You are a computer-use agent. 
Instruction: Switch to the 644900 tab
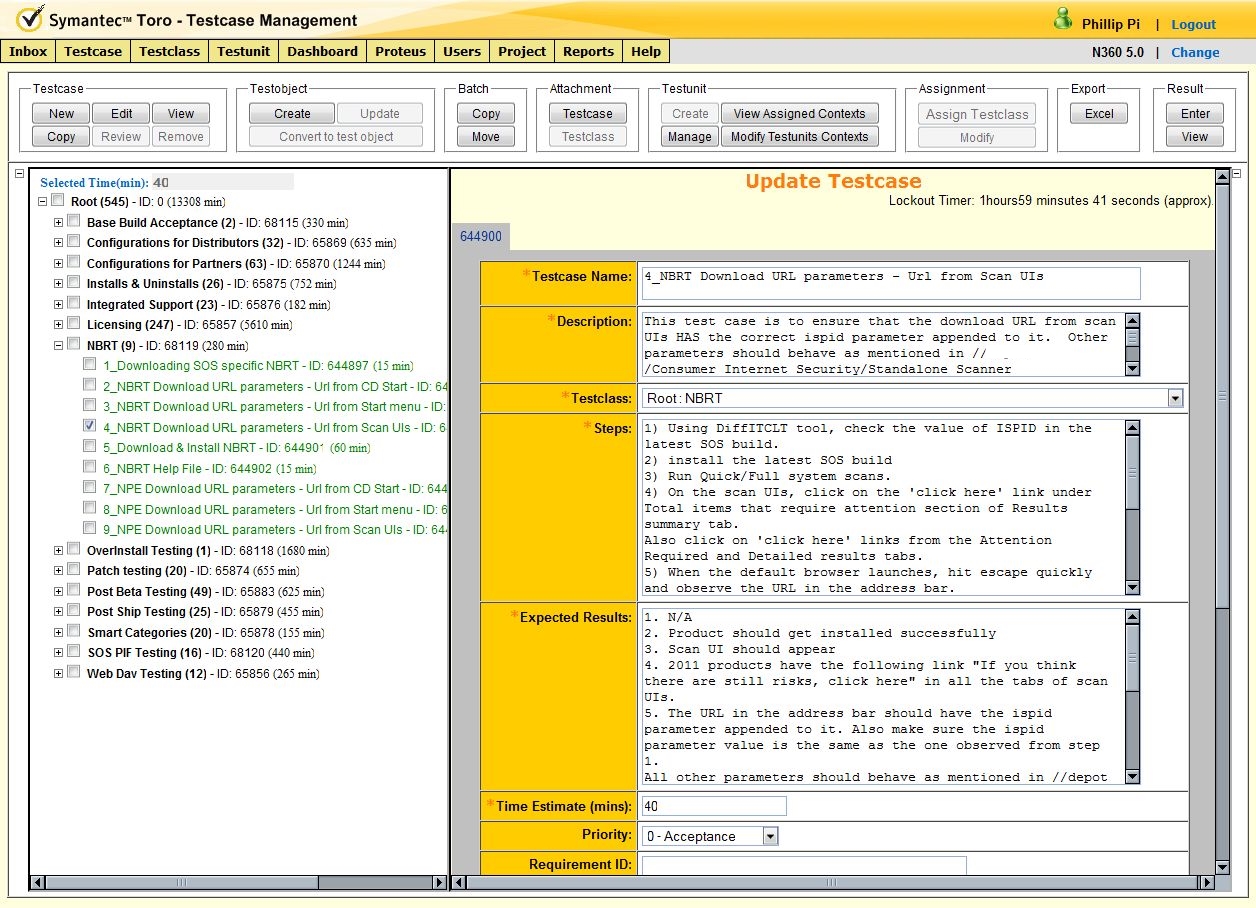[x=481, y=237]
